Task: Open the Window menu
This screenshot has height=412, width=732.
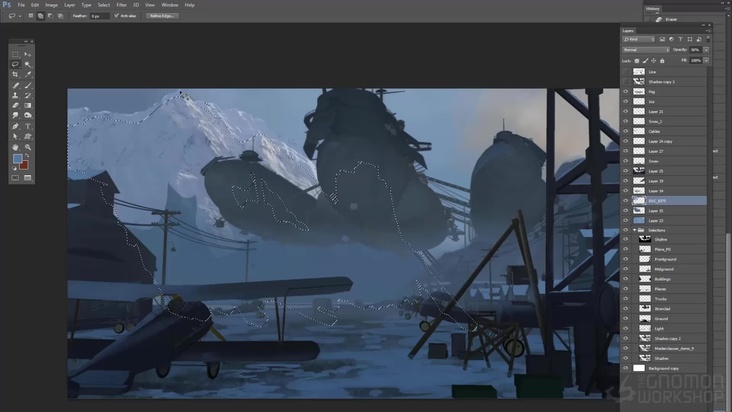Action: pos(170,5)
